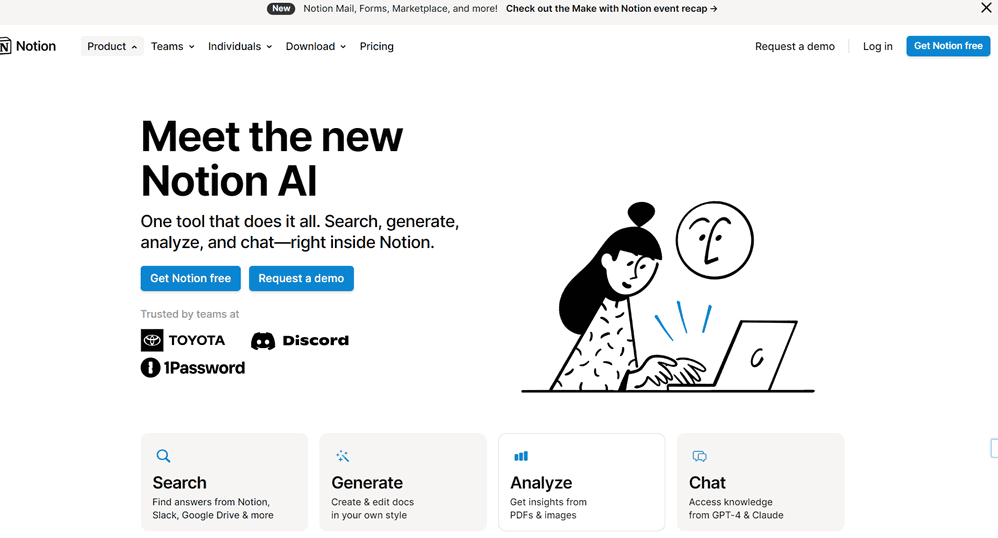Viewport: 998px width, 538px height.
Task: Click the Generate sparkle icon
Action: click(342, 456)
